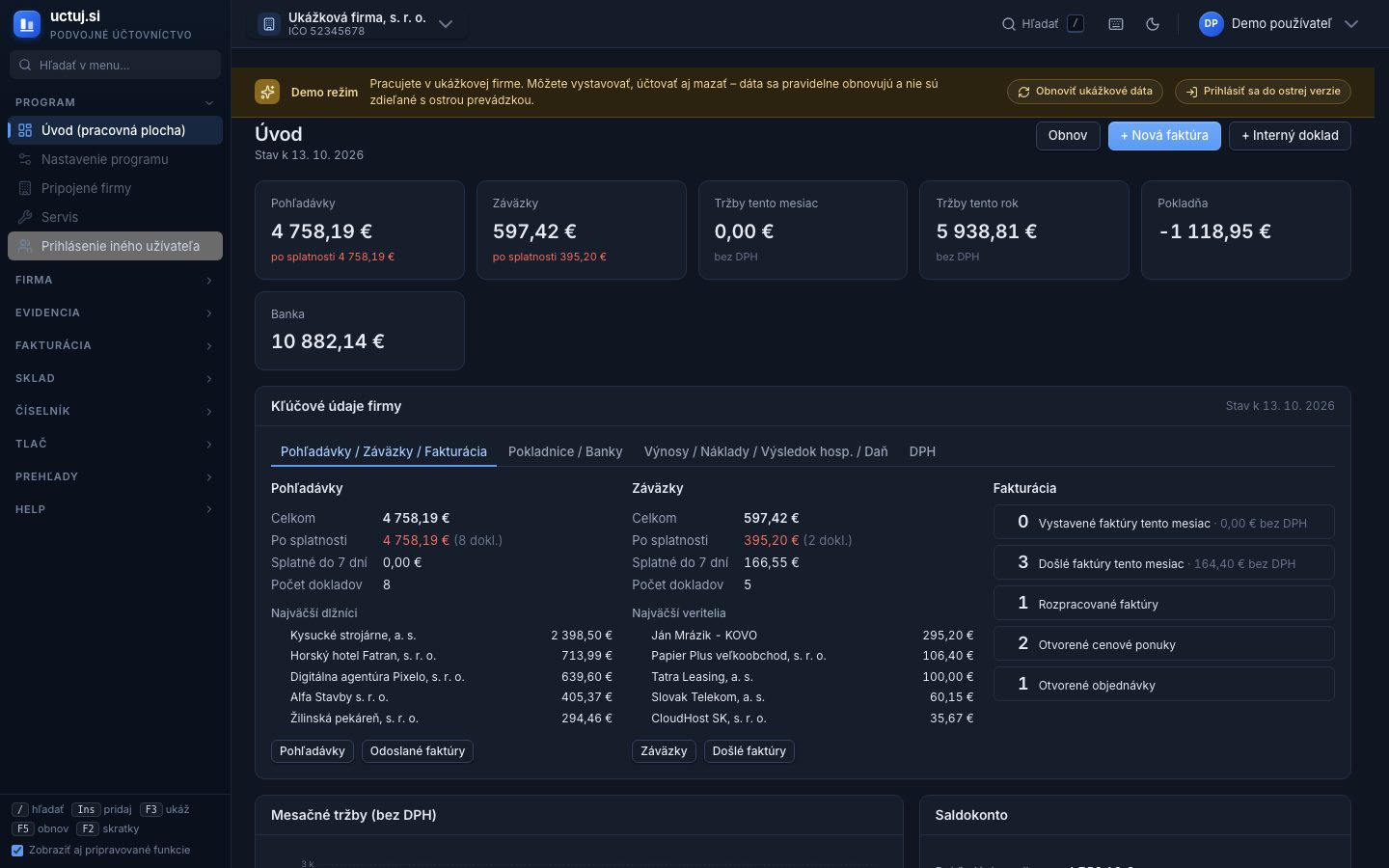This screenshot has width=1389, height=868.
Task: Click the Obnov button
Action: pos(1068,136)
